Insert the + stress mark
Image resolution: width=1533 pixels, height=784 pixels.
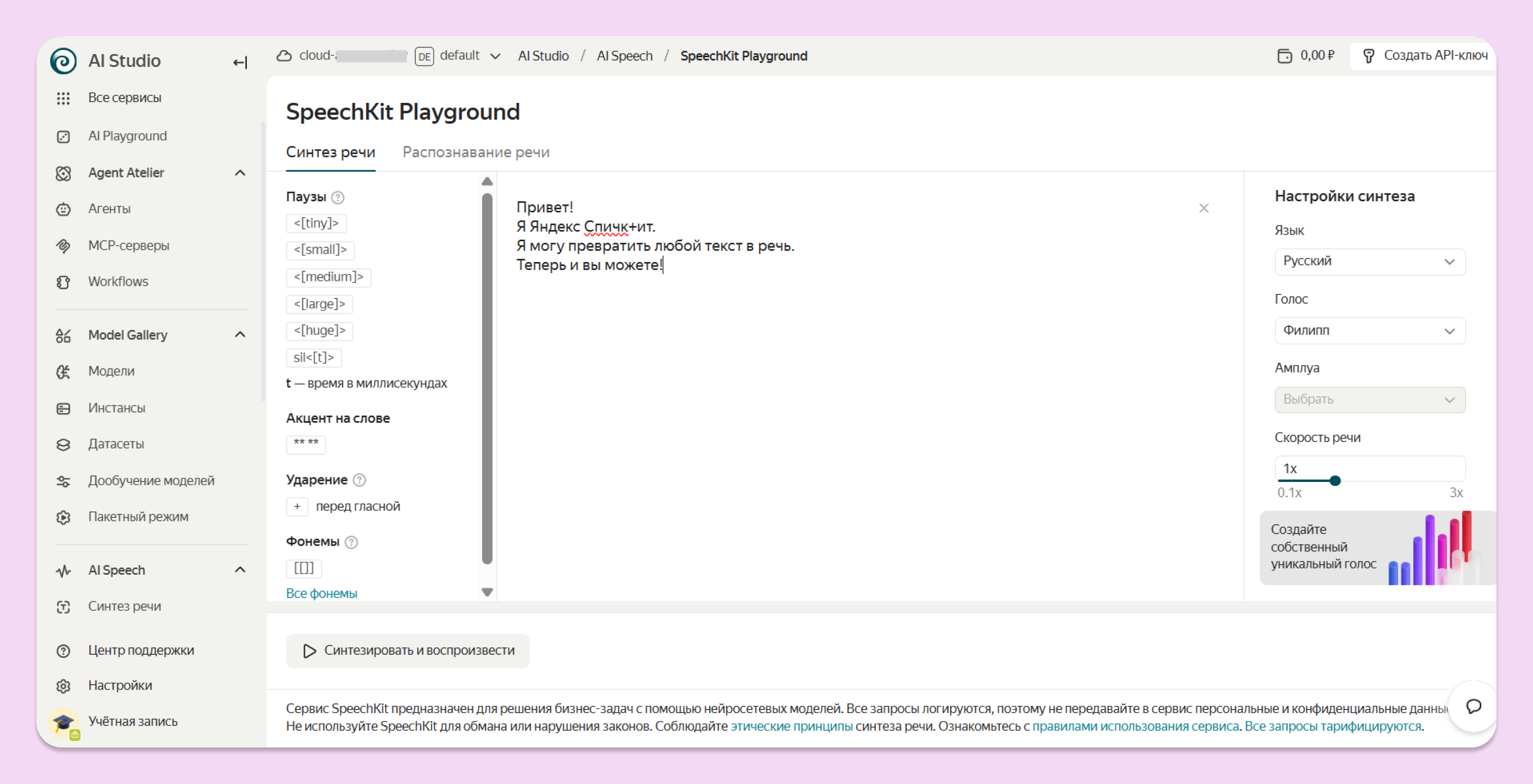pyautogui.click(x=297, y=506)
